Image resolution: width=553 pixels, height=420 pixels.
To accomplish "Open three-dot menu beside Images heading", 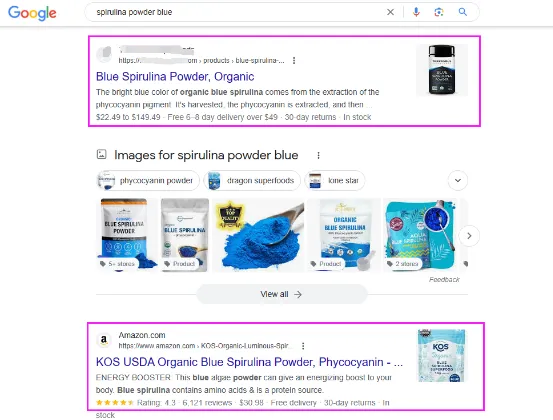I will click(318, 155).
